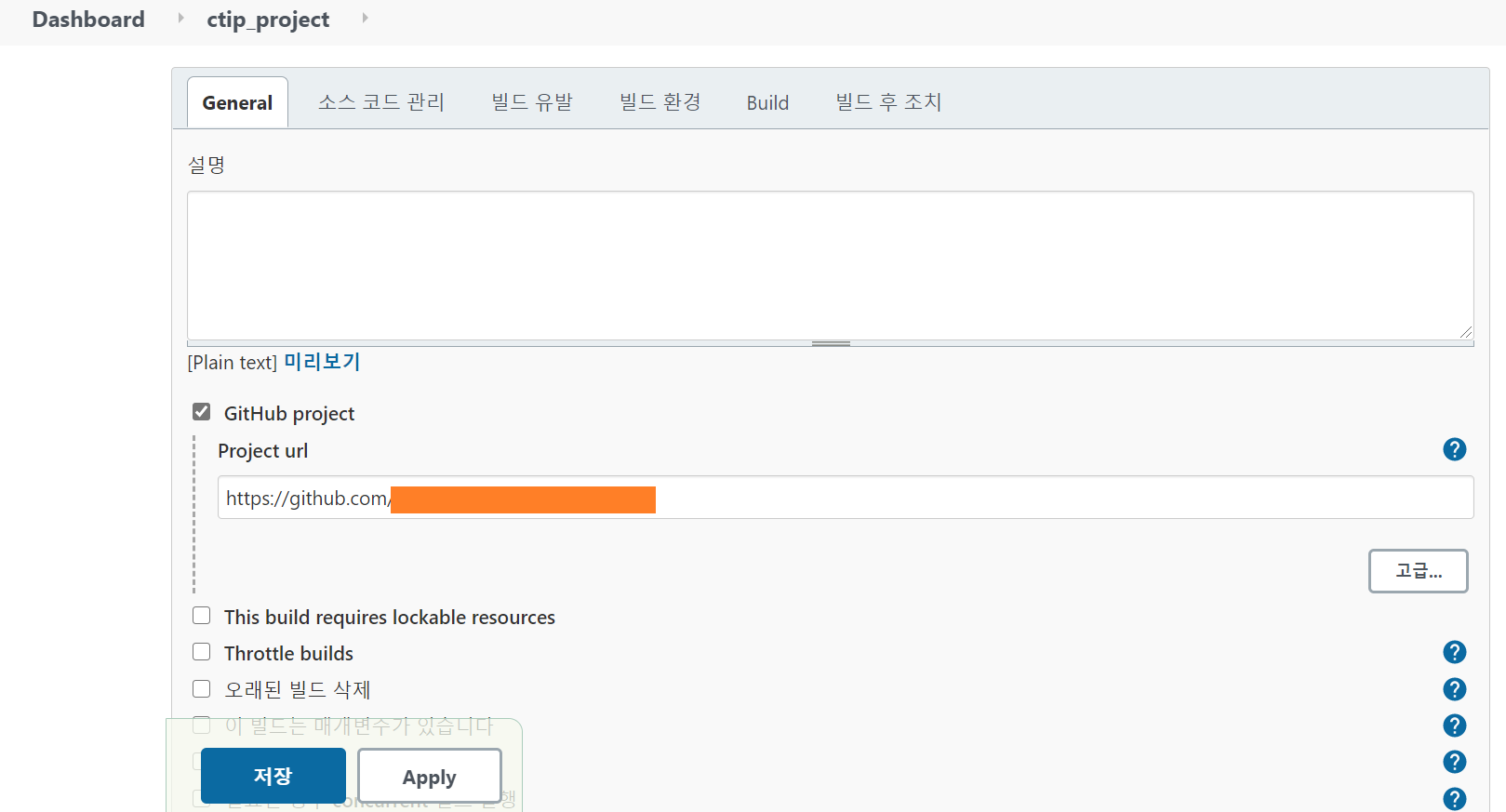Open help for 오래된 빌드 삭제 option
1506x812 pixels.
pyautogui.click(x=1454, y=689)
